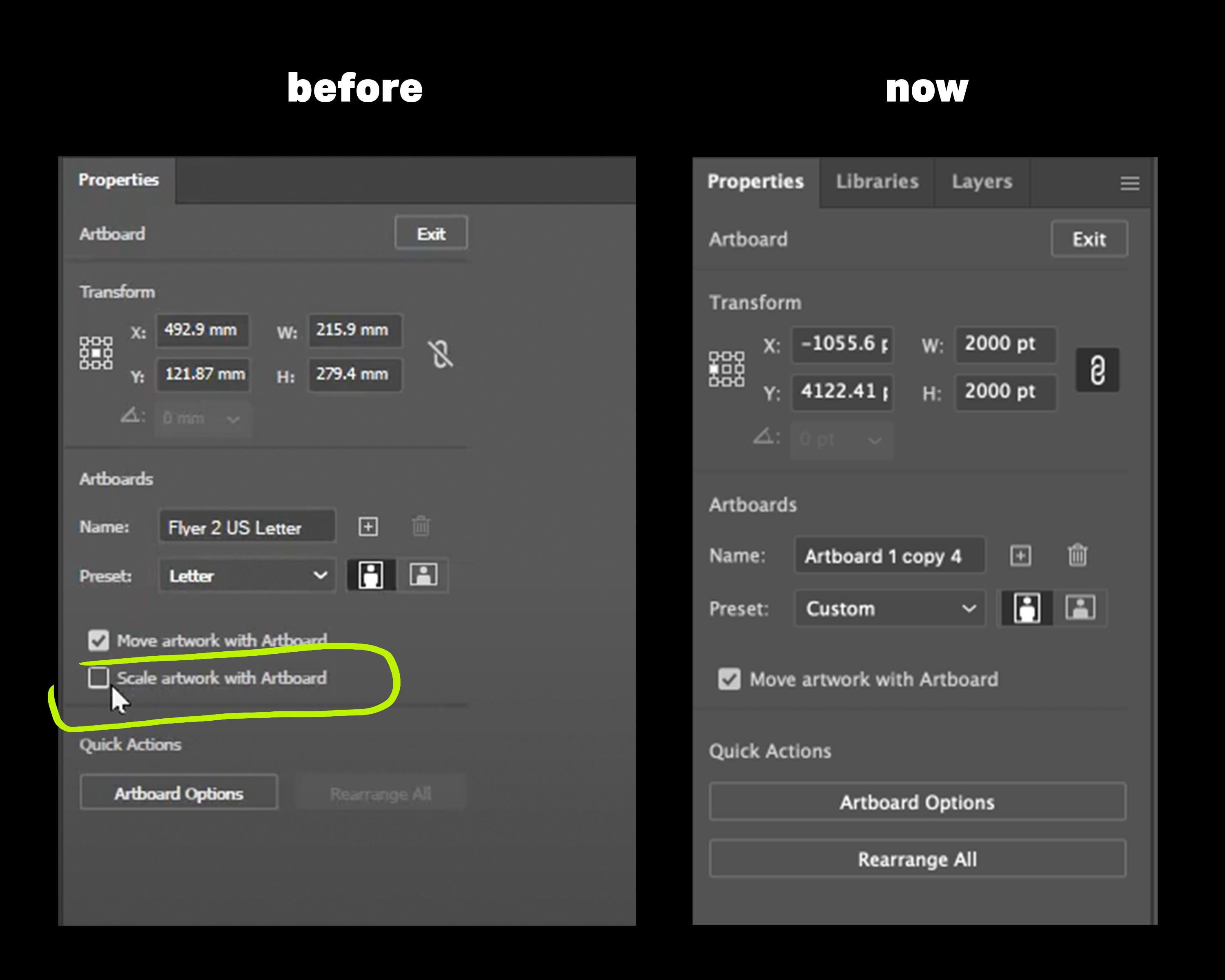1225x980 pixels.
Task: Switch to the Layers tab
Action: click(982, 182)
